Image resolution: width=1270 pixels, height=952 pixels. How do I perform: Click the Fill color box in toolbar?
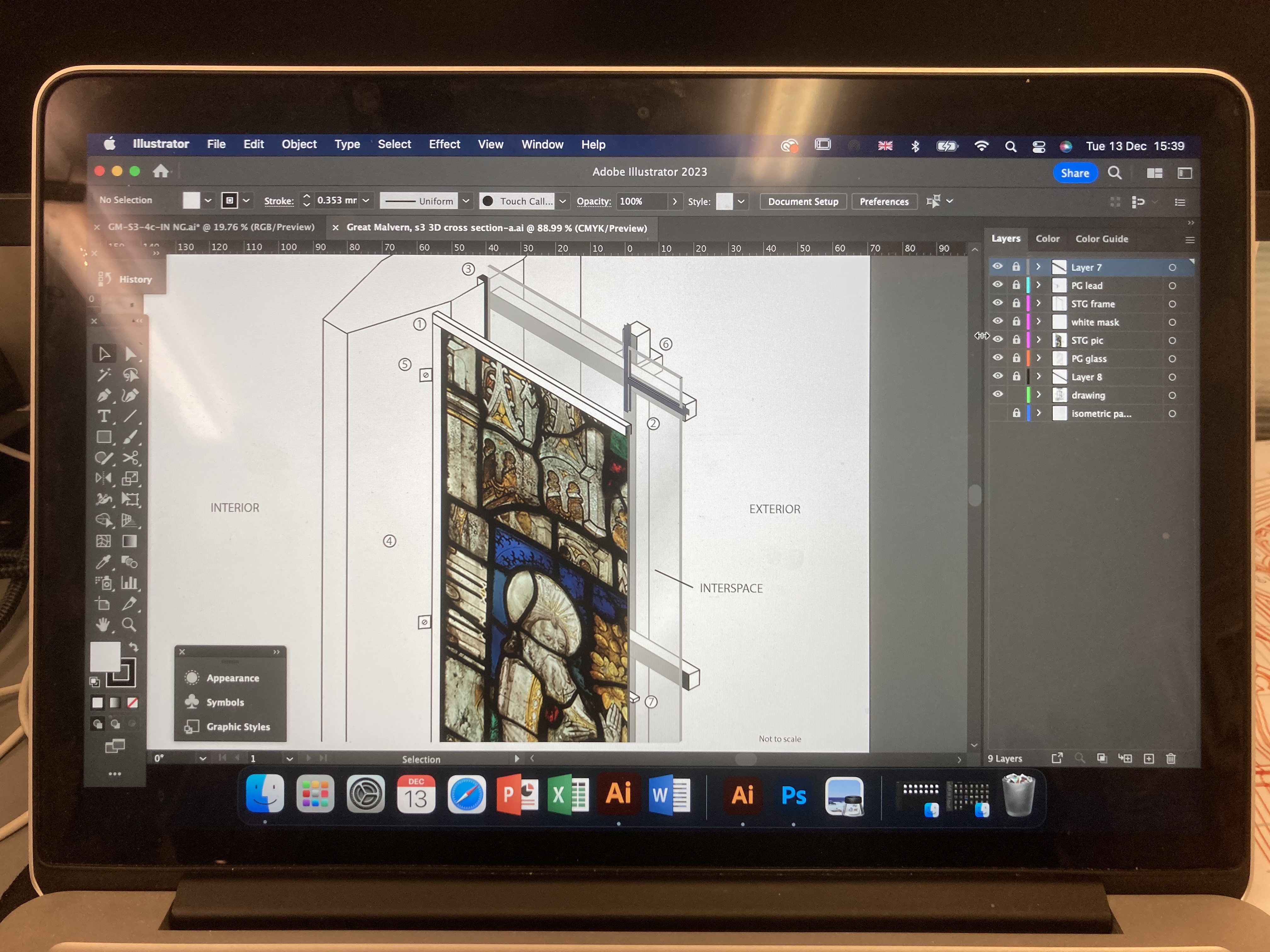pos(105,656)
